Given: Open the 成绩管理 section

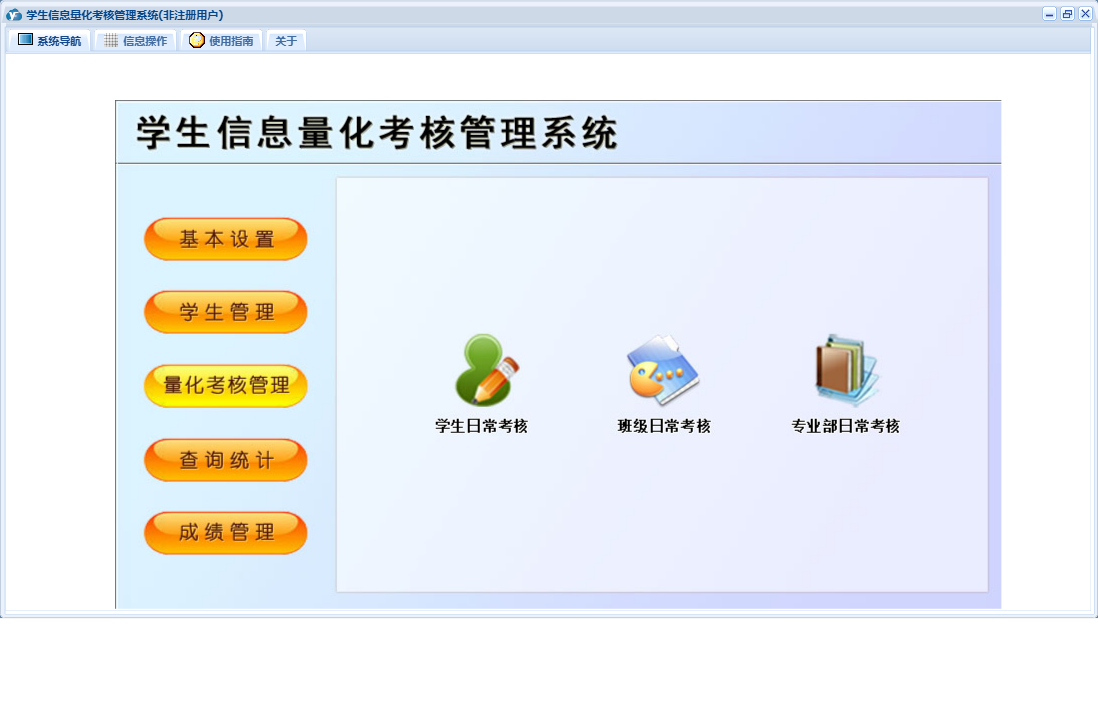Looking at the screenshot, I should [225, 532].
